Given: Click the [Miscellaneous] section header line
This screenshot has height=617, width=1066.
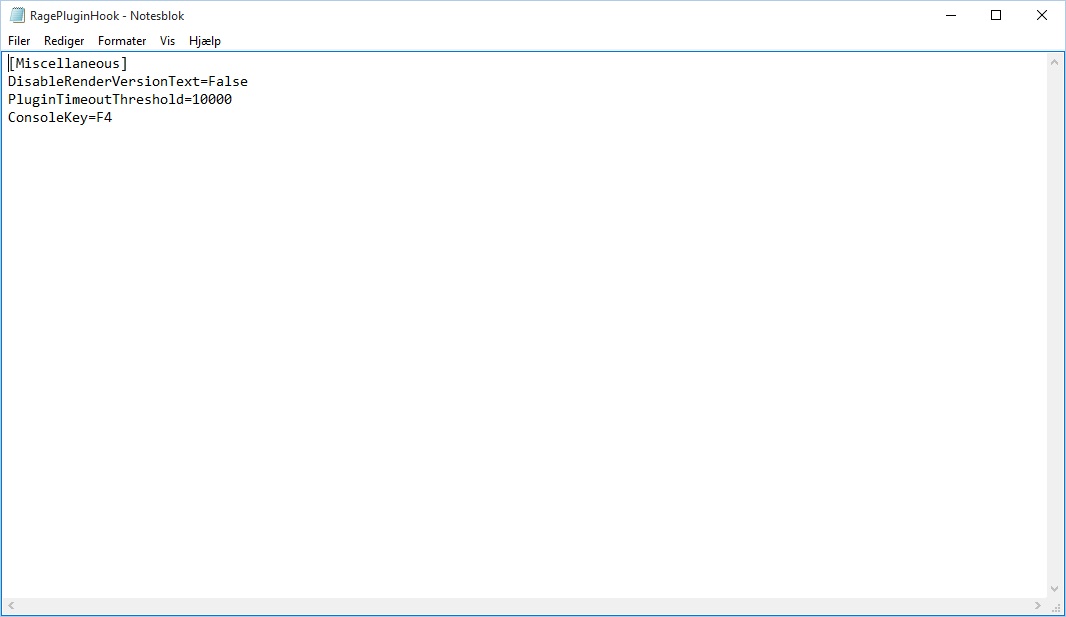Looking at the screenshot, I should (x=67, y=63).
